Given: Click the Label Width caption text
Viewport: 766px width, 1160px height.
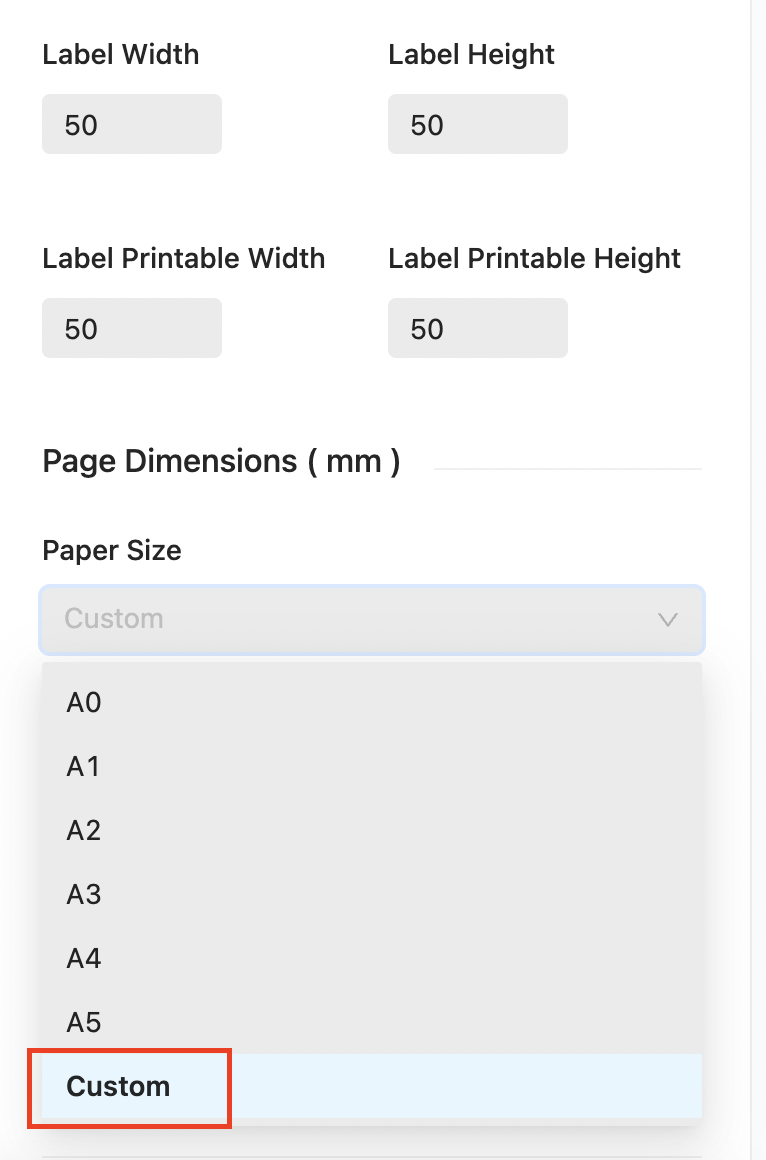Looking at the screenshot, I should click(121, 54).
